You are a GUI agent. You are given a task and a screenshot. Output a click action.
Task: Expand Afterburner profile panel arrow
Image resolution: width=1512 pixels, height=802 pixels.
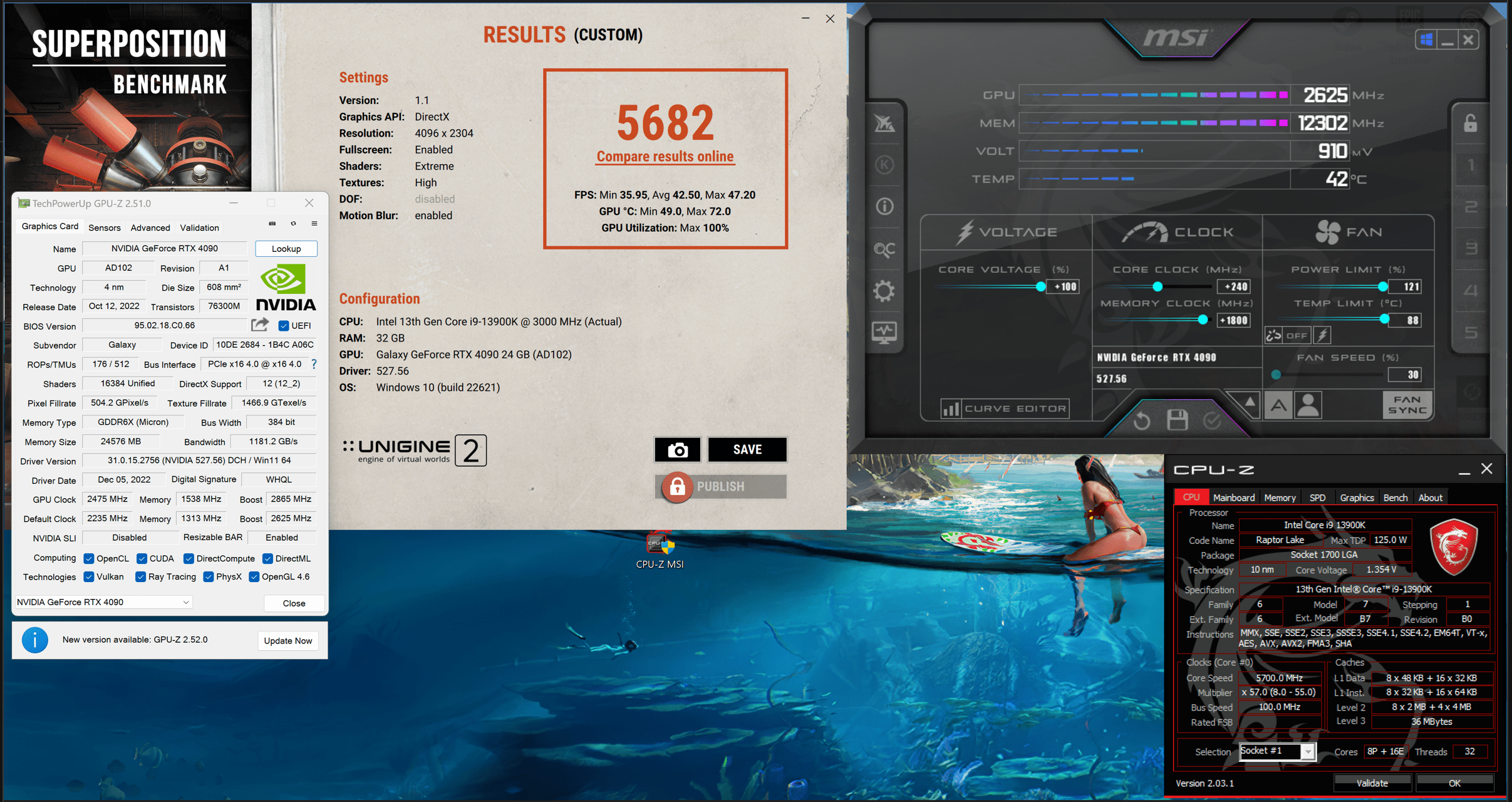tap(1249, 402)
